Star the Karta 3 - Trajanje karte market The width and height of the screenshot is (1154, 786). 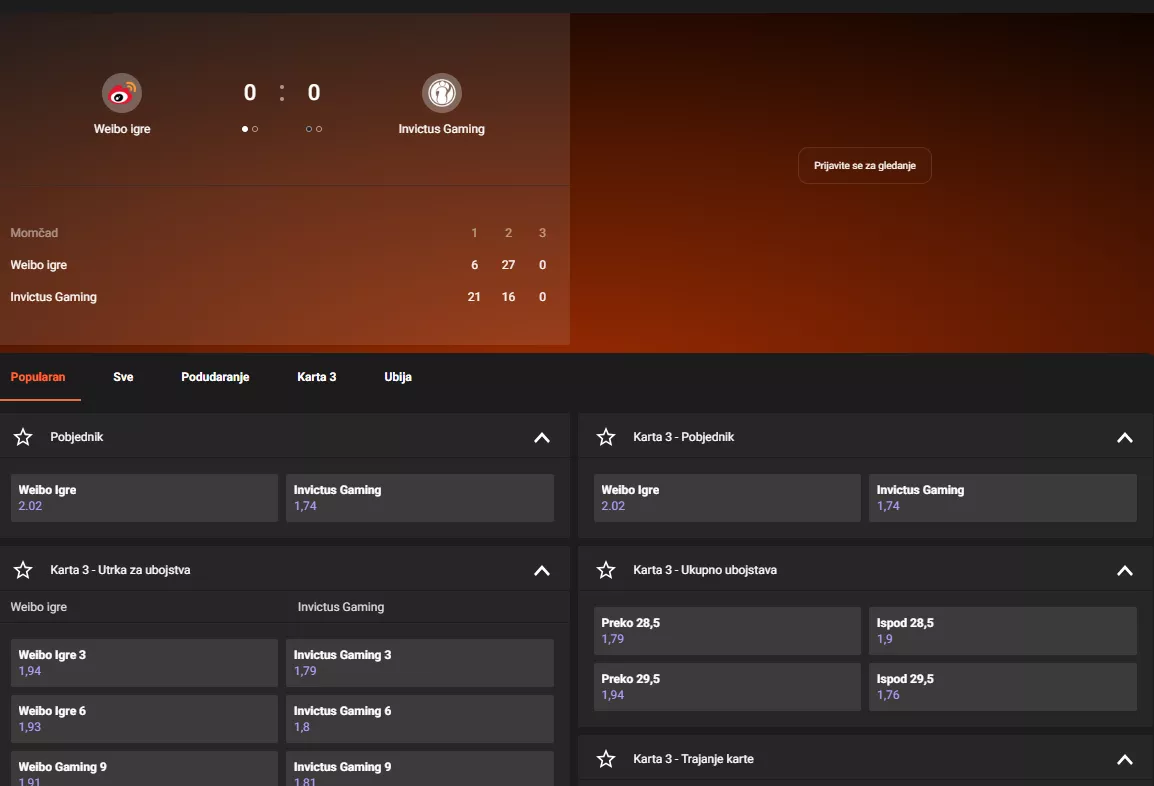[606, 759]
